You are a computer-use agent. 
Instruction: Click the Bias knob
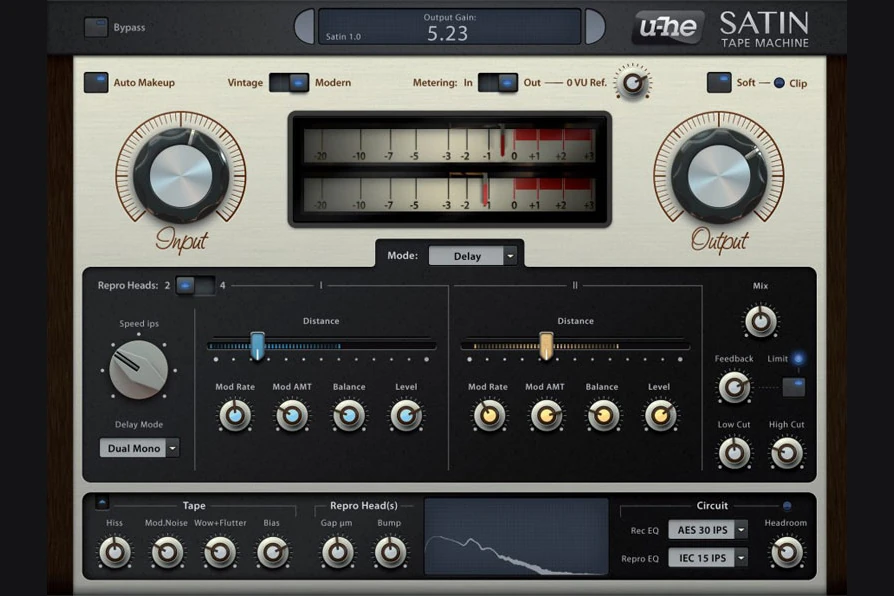click(273, 552)
